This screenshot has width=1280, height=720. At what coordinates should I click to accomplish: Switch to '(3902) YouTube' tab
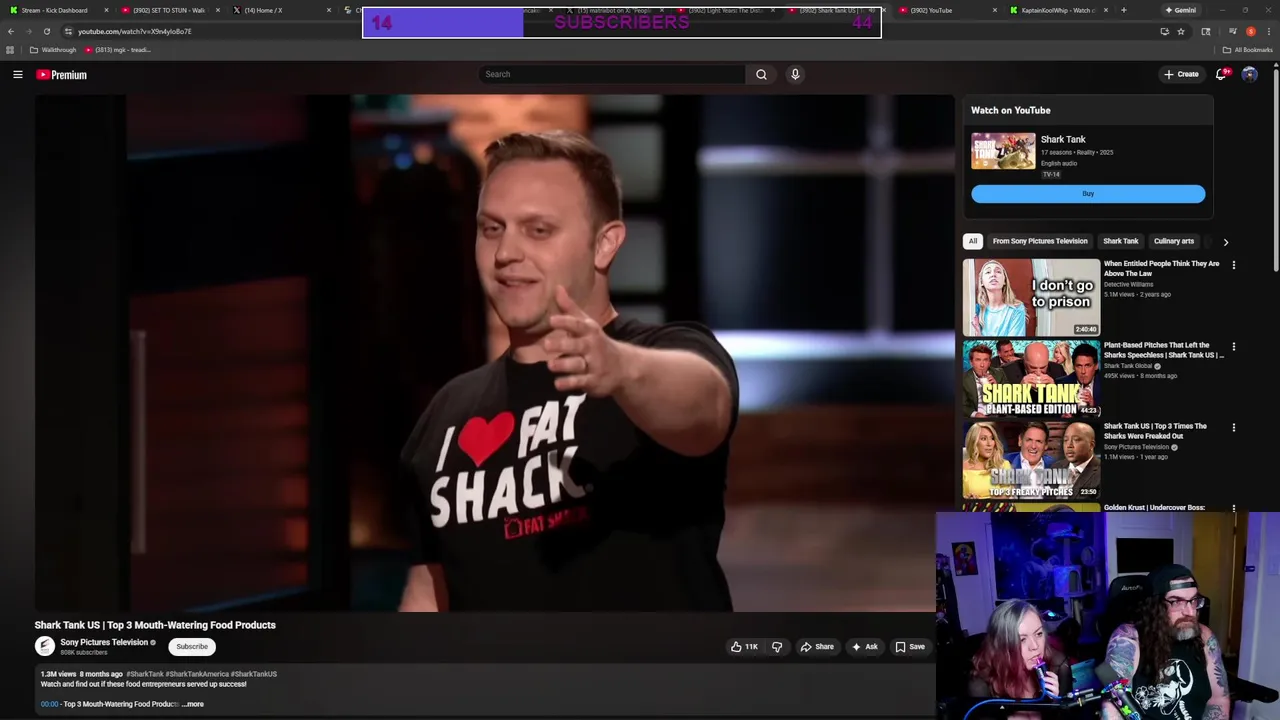(x=947, y=10)
